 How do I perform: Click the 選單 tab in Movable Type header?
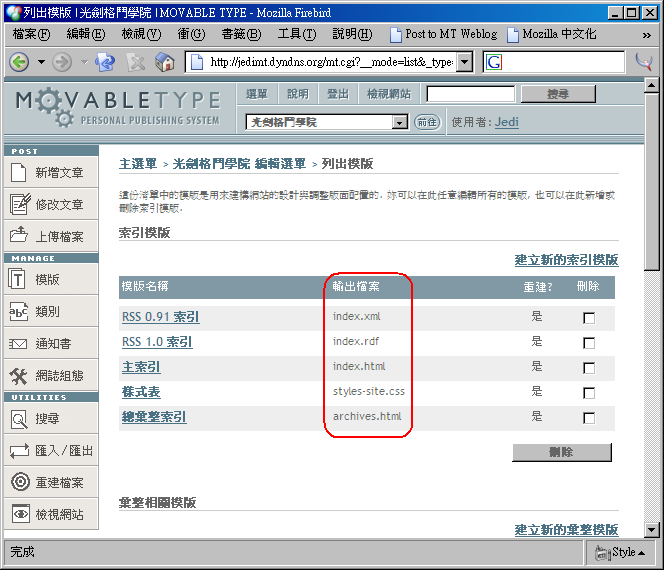[257, 94]
